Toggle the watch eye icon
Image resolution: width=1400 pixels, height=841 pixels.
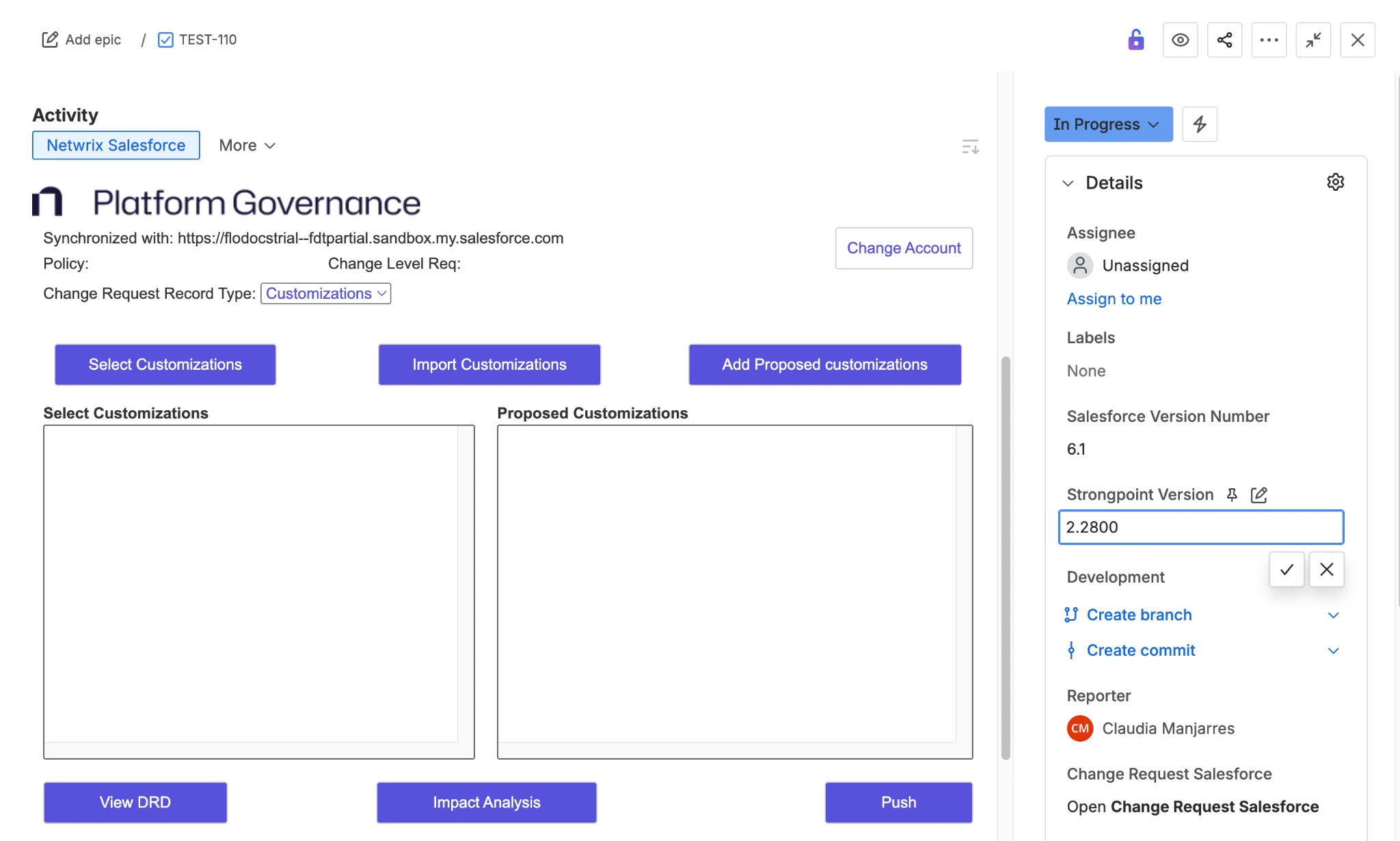tap(1180, 40)
